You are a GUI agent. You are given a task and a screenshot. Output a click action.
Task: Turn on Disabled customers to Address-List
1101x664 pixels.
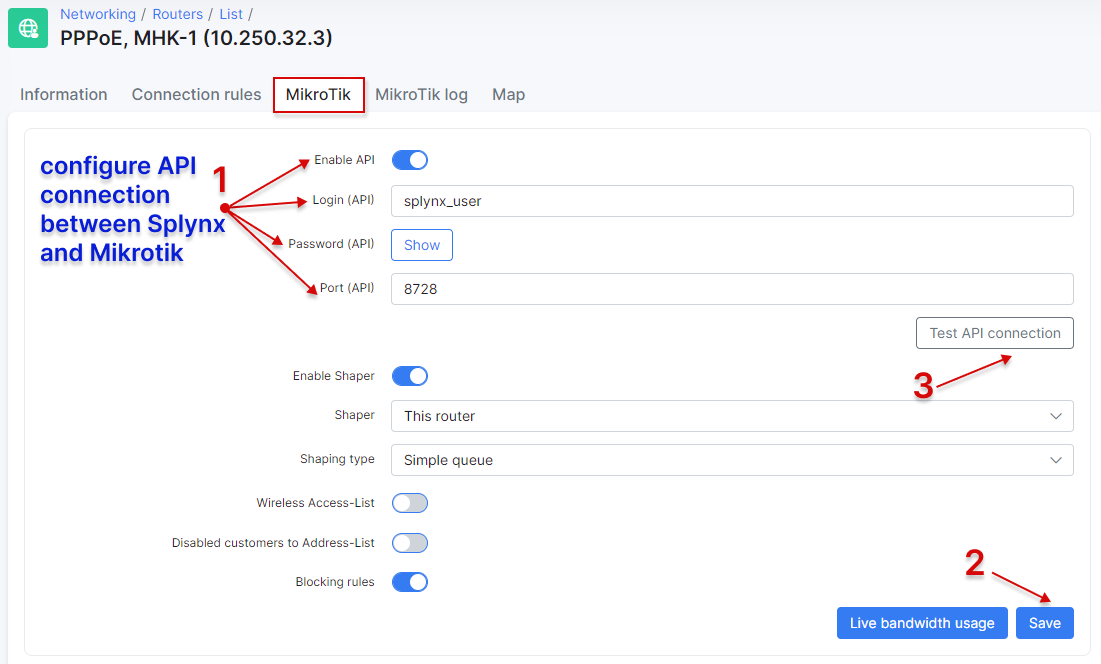tap(409, 542)
